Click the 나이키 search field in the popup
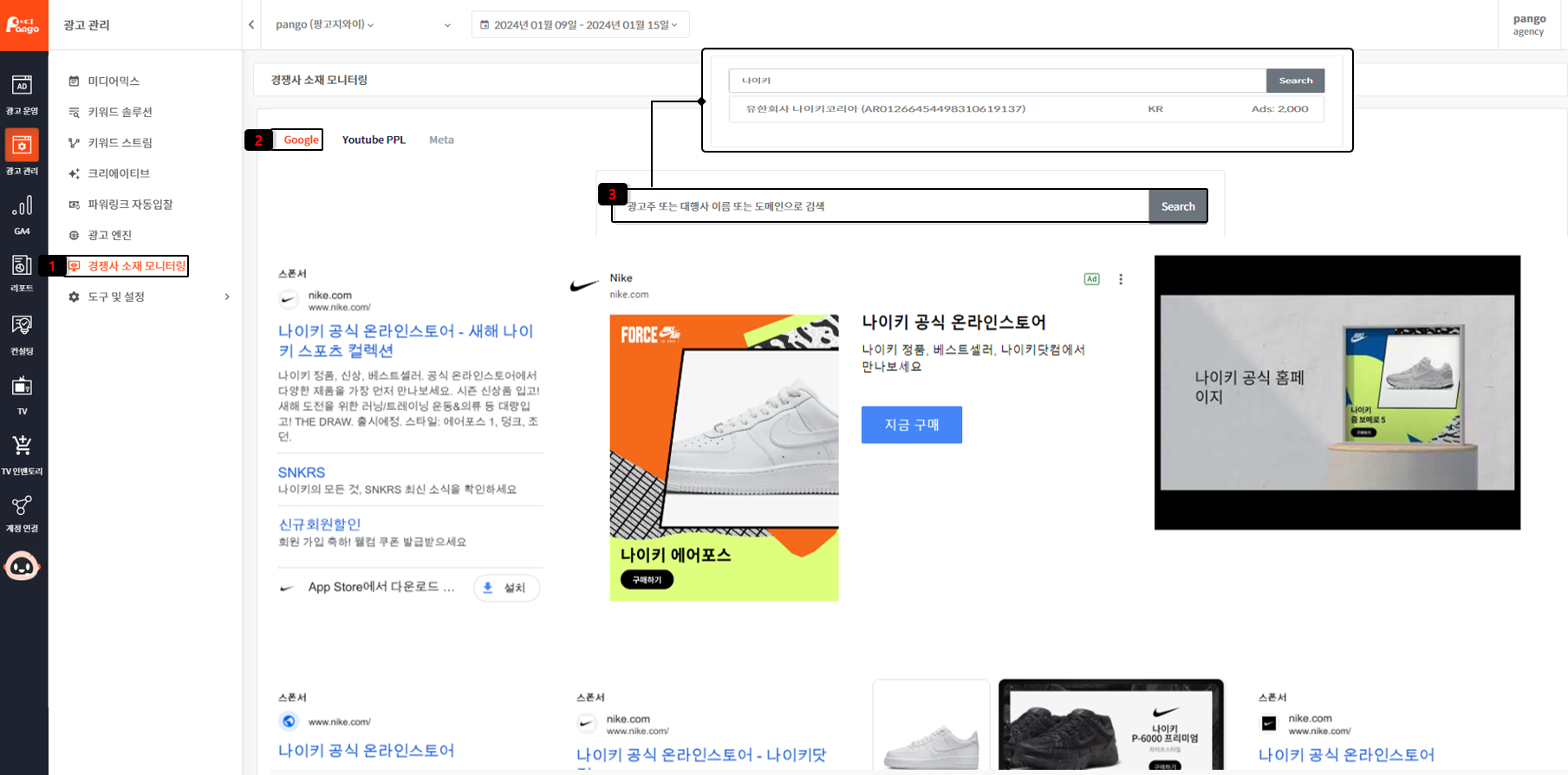Screen dimensions: 1568x775 click(x=997, y=81)
